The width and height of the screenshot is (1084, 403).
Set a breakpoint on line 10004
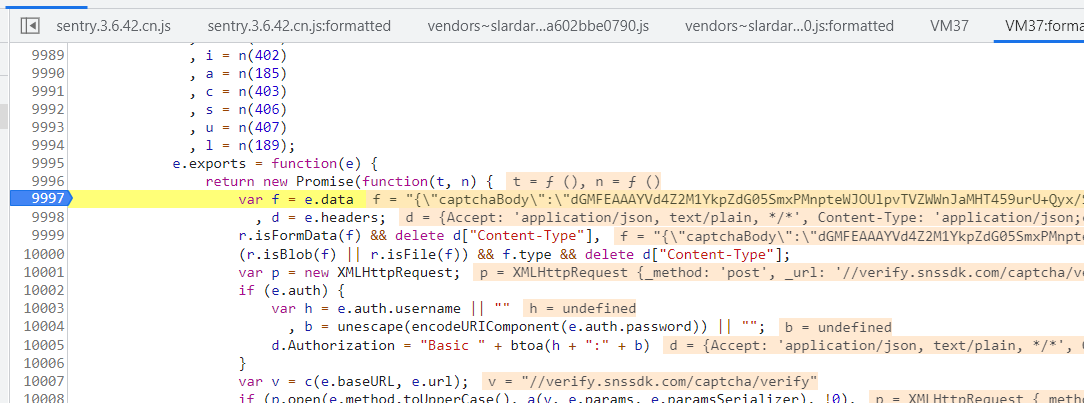click(x=45, y=326)
